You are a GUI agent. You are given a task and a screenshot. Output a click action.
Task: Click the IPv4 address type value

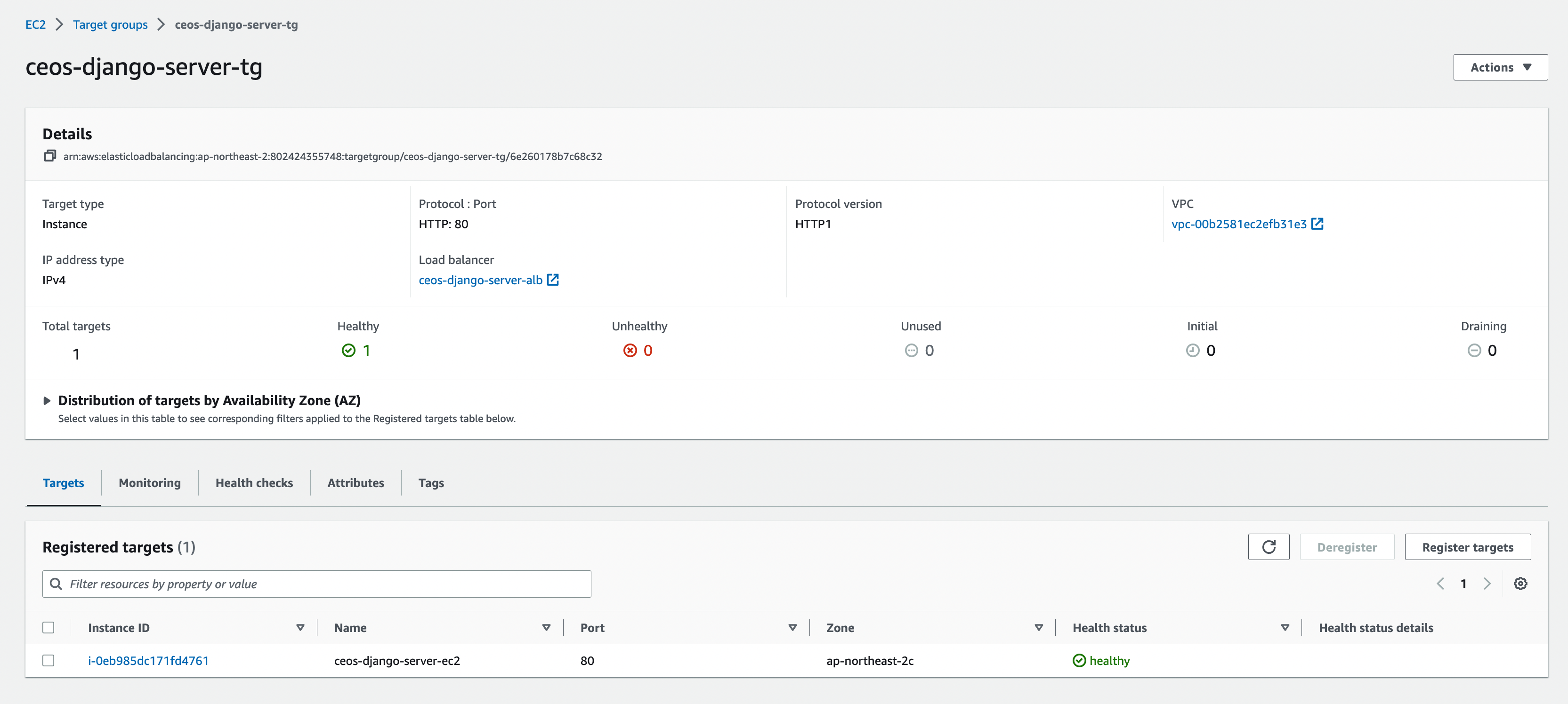tap(54, 280)
